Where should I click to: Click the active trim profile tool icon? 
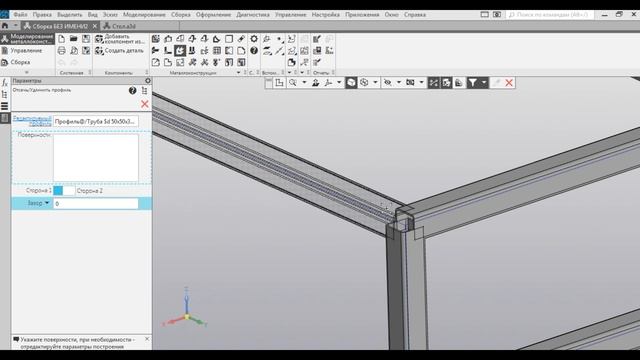pos(180,51)
